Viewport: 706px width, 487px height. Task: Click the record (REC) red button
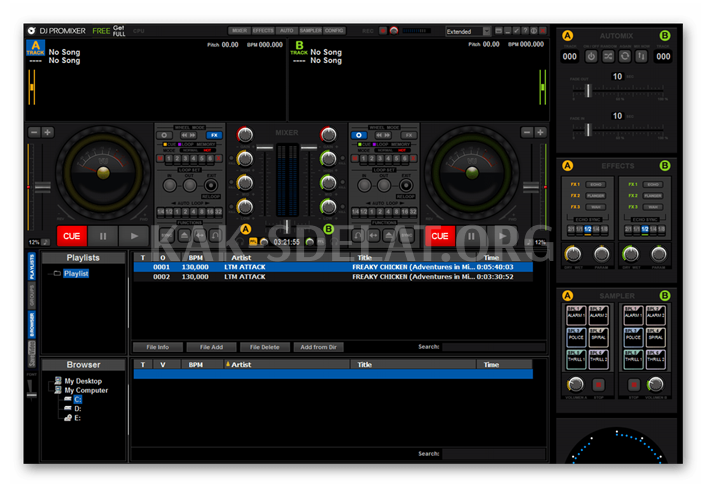point(383,31)
